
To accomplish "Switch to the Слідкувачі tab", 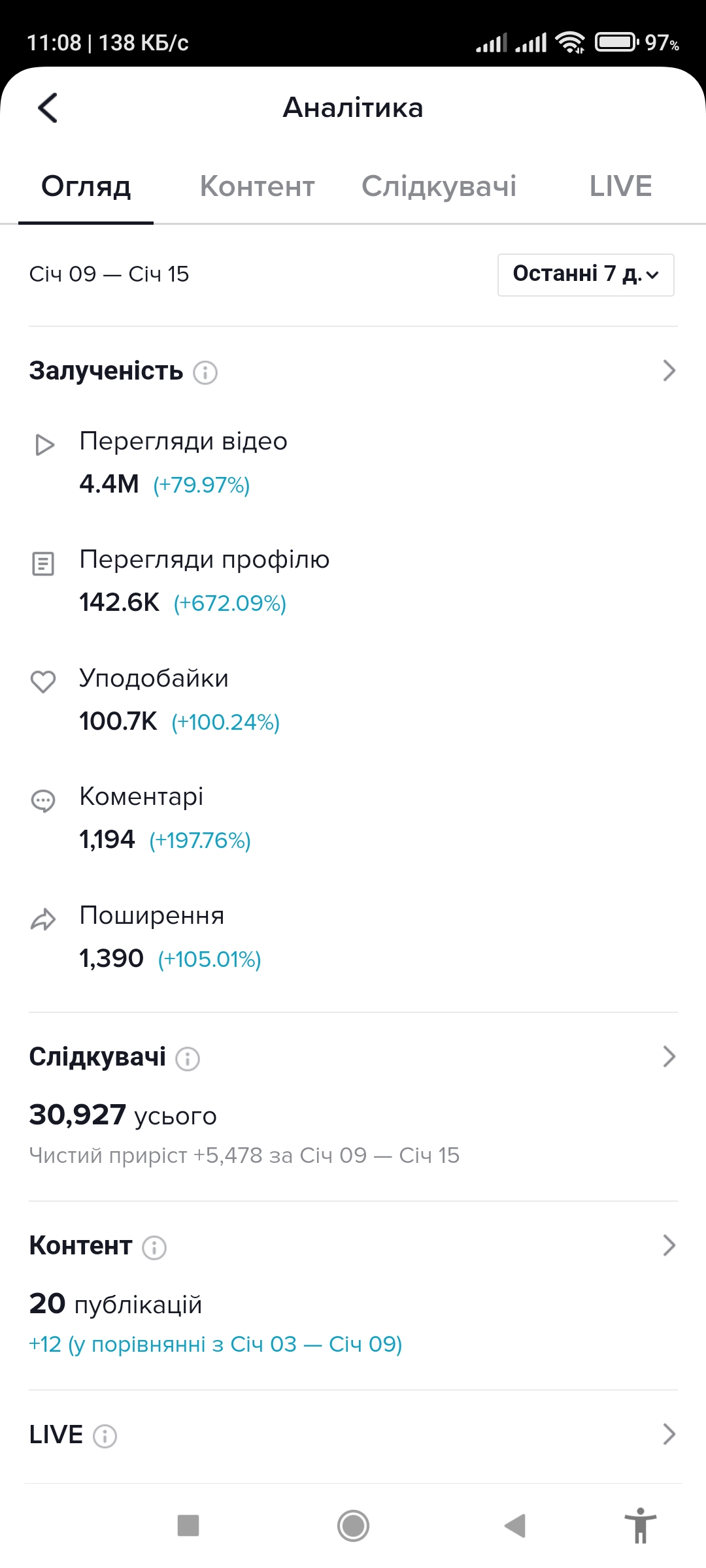I will [439, 186].
